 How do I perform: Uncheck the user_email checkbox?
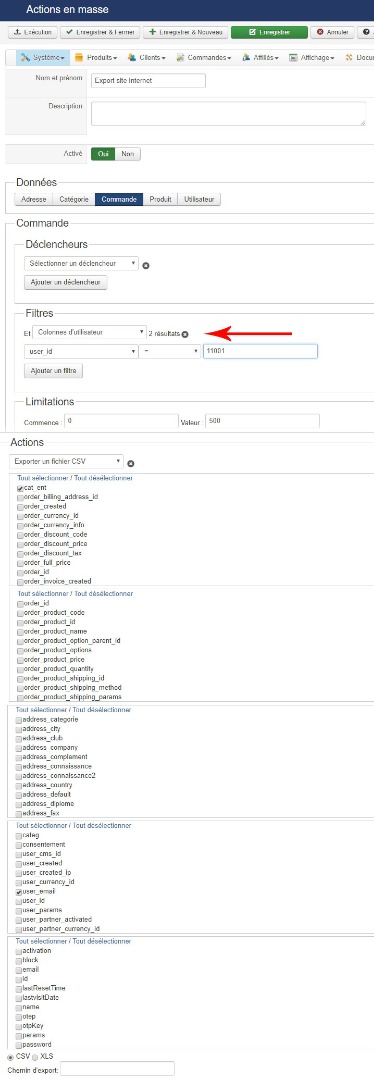pos(19,891)
